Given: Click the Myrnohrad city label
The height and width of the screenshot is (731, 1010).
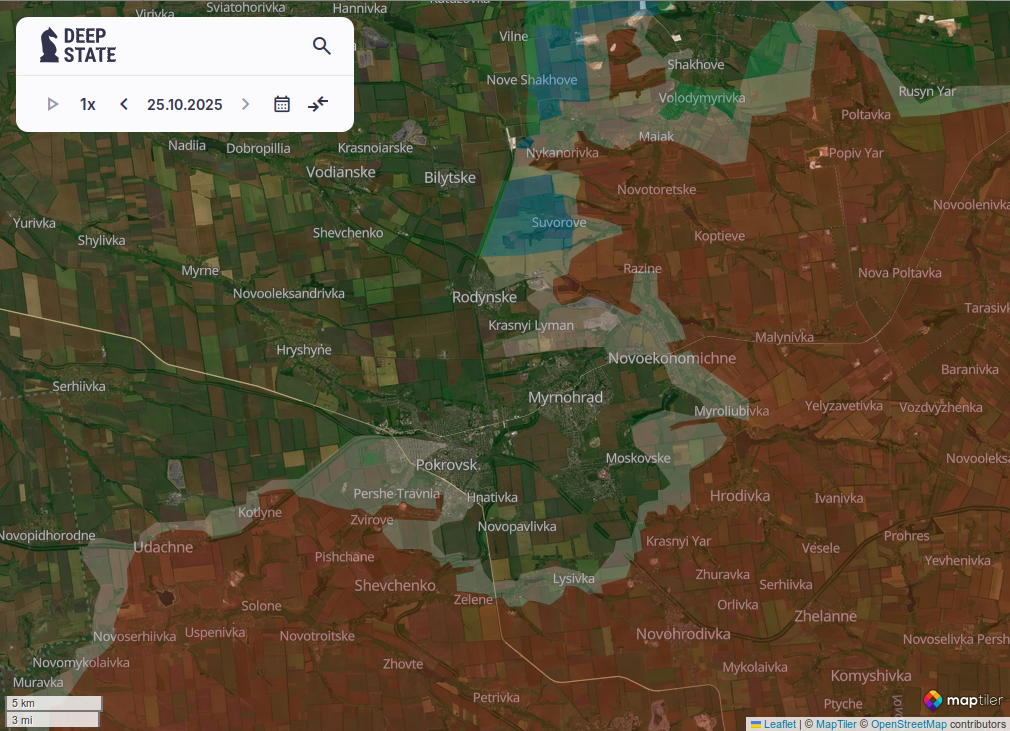Looking at the screenshot, I should tap(565, 397).
